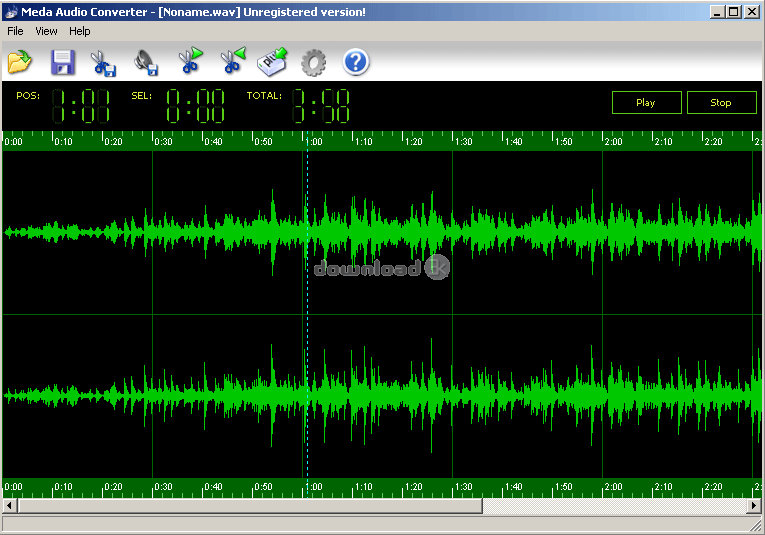Open audio file with folder icon

pyautogui.click(x=20, y=62)
